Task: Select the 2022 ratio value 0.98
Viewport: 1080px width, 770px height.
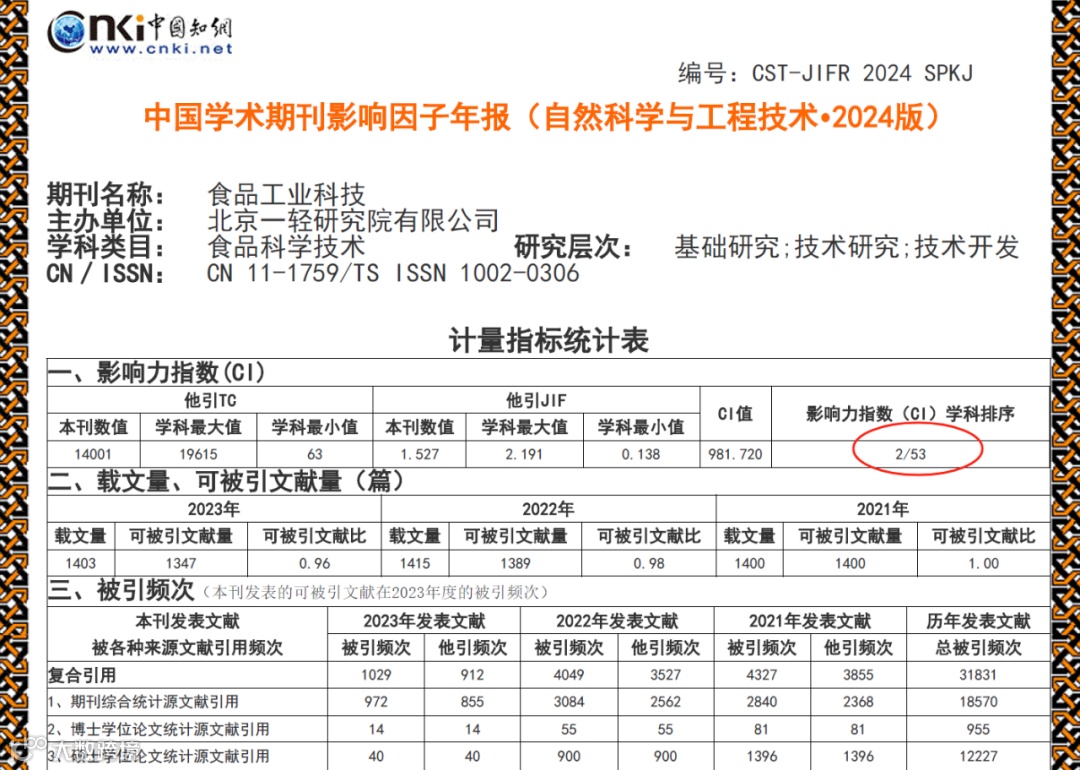Action: coord(649,563)
